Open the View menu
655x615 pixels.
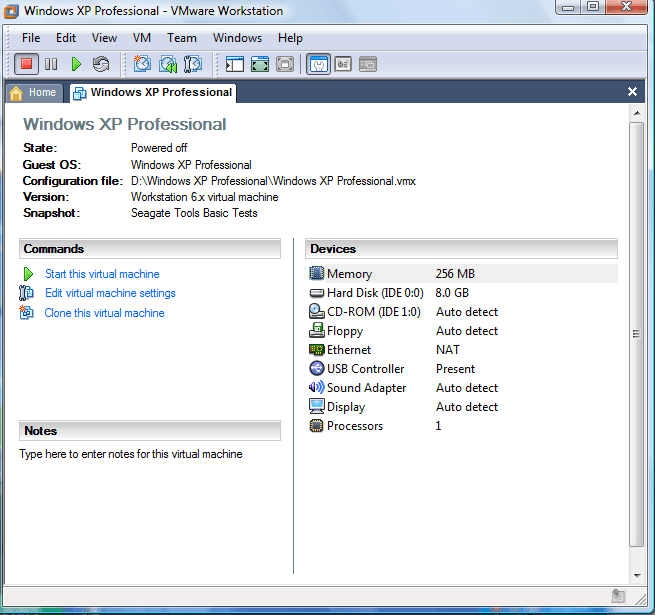pos(104,38)
